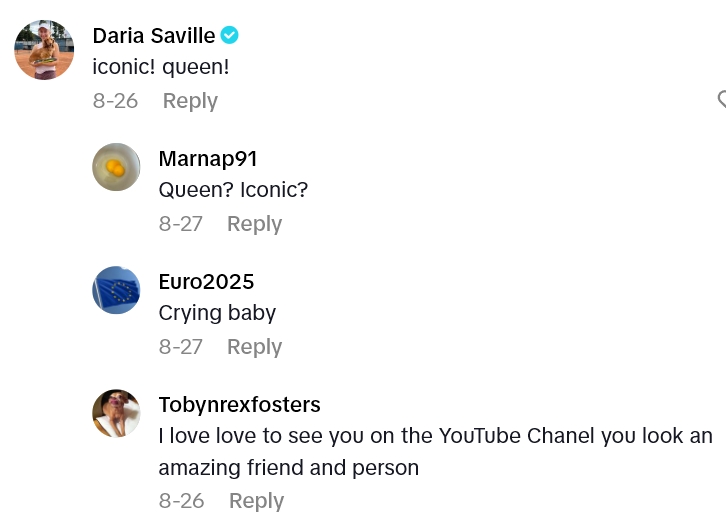Visit the Euro2025 username link
The height and width of the screenshot is (532, 726).
206,282
